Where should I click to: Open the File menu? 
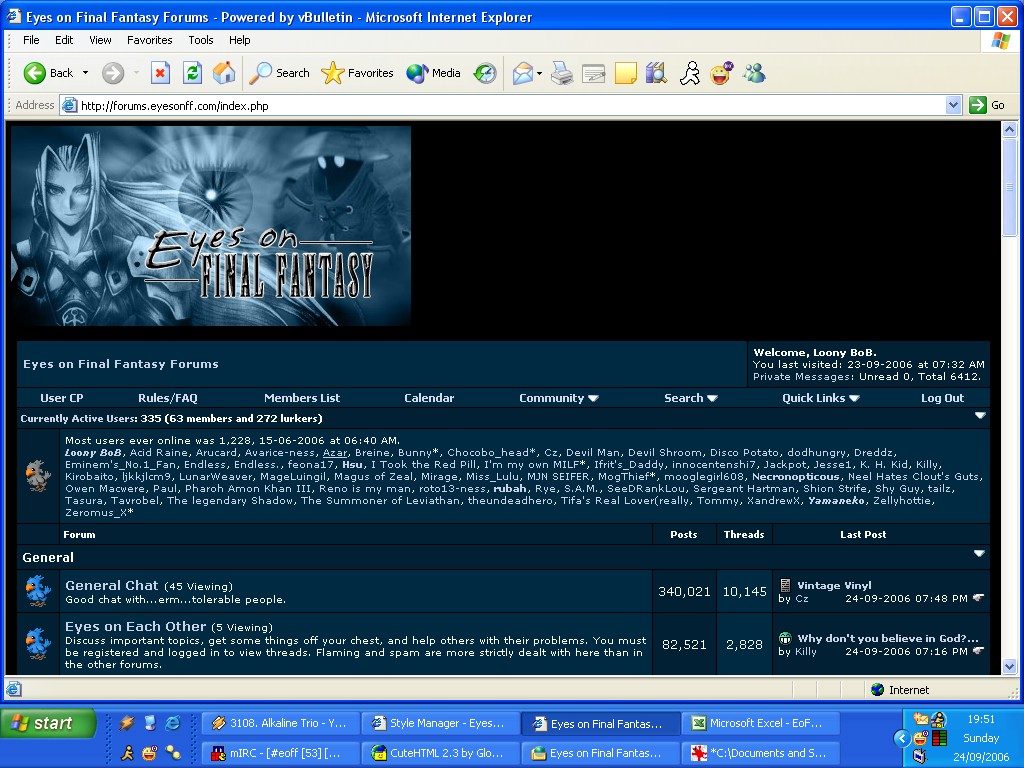(x=31, y=40)
